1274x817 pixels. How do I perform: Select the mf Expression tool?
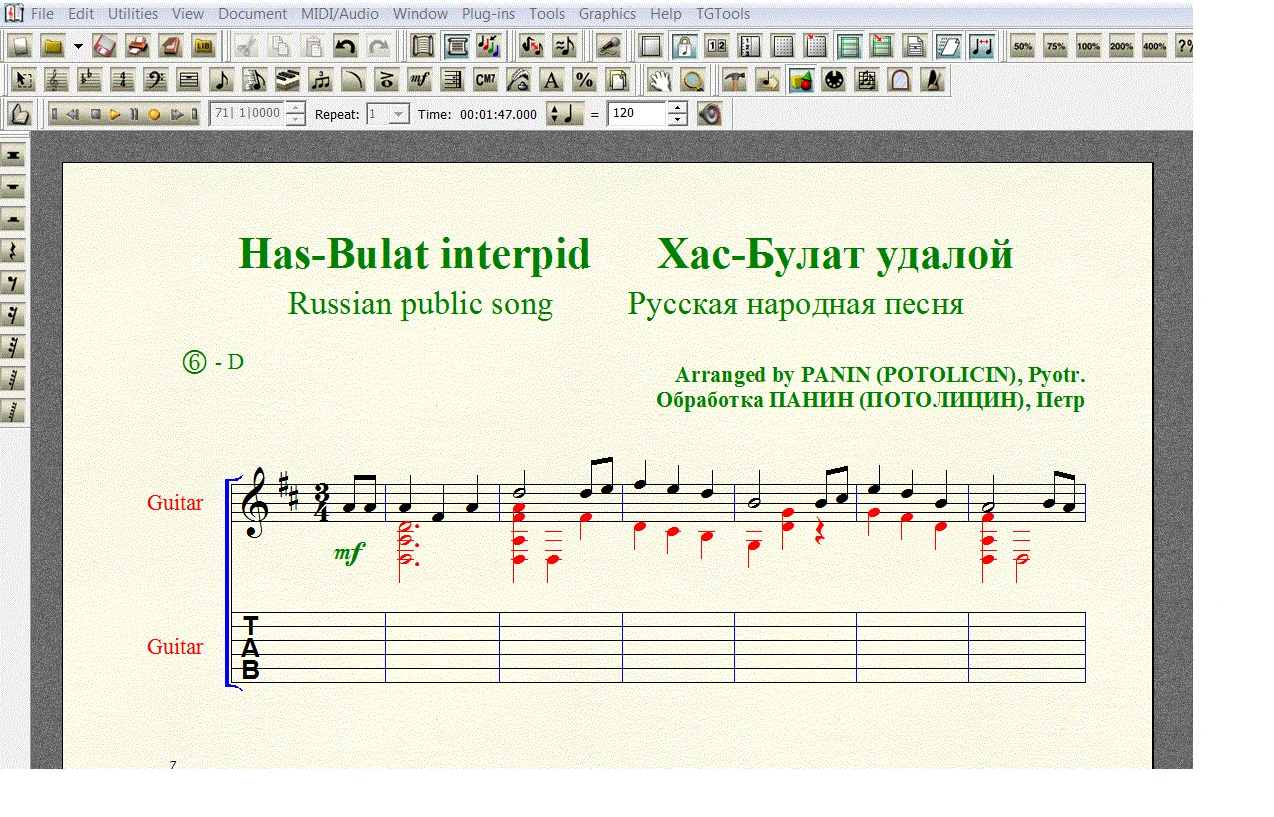click(419, 80)
